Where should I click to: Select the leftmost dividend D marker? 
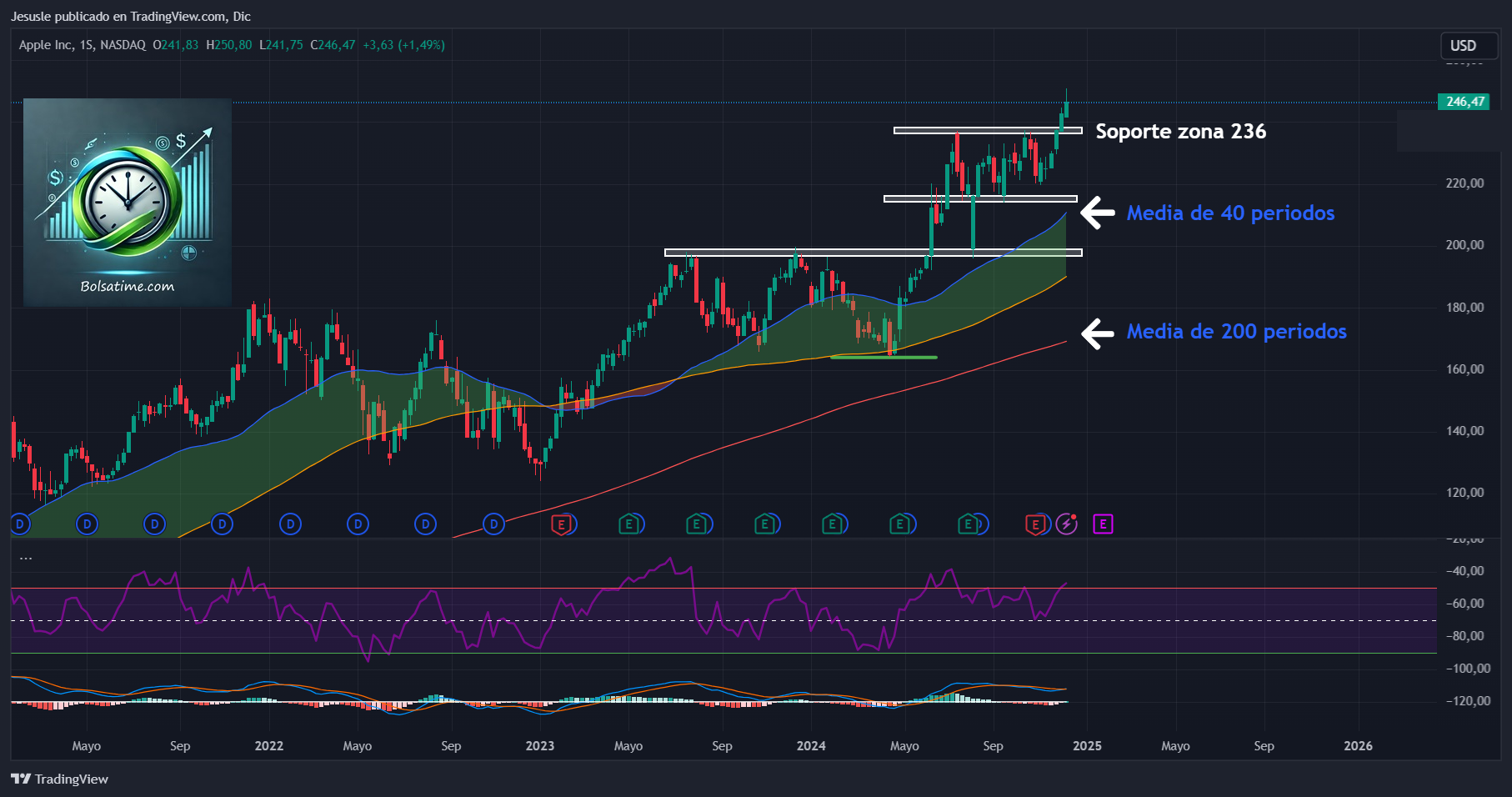(20, 524)
